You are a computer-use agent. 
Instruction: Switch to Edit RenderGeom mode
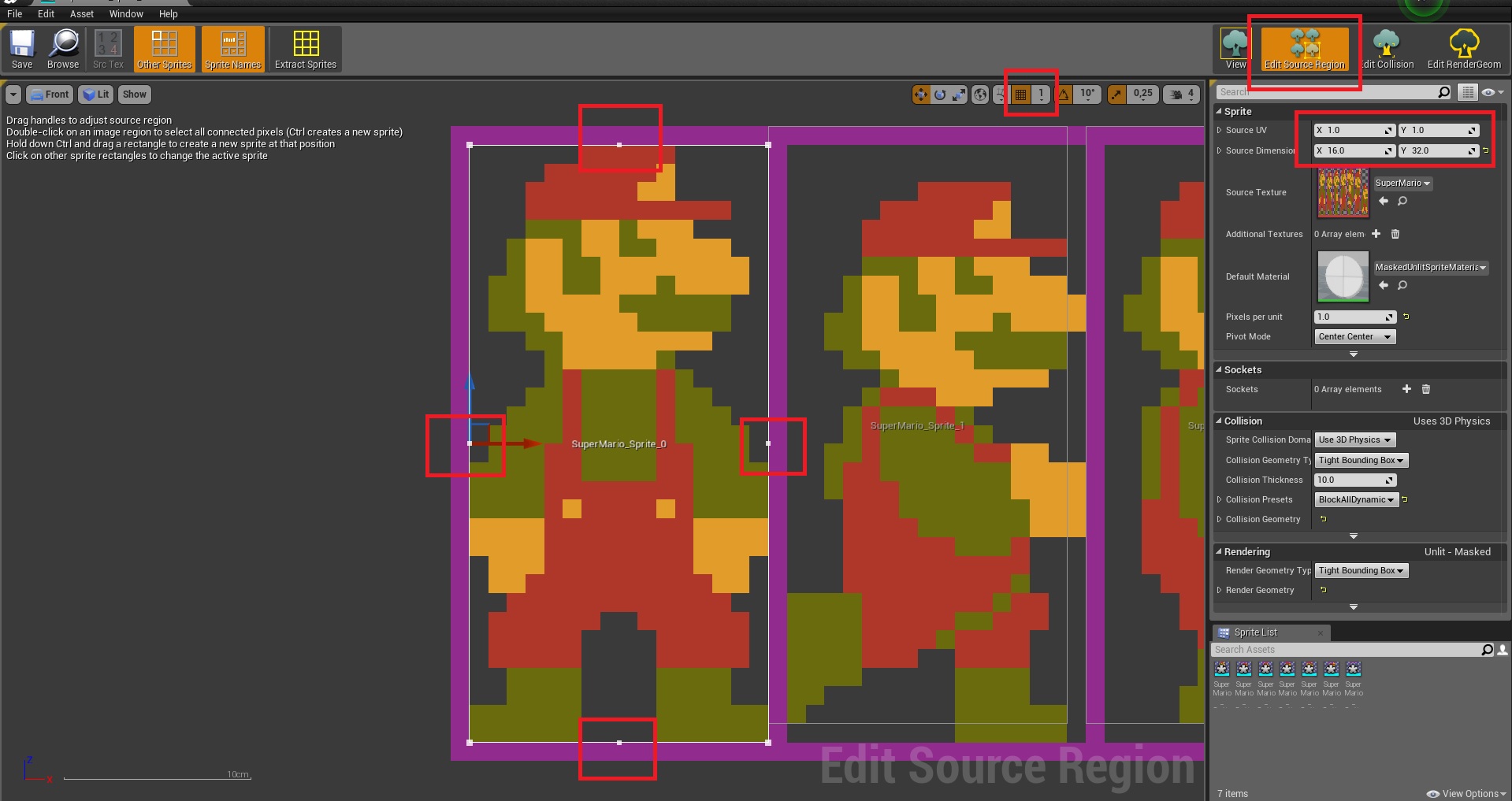pyautogui.click(x=1463, y=50)
